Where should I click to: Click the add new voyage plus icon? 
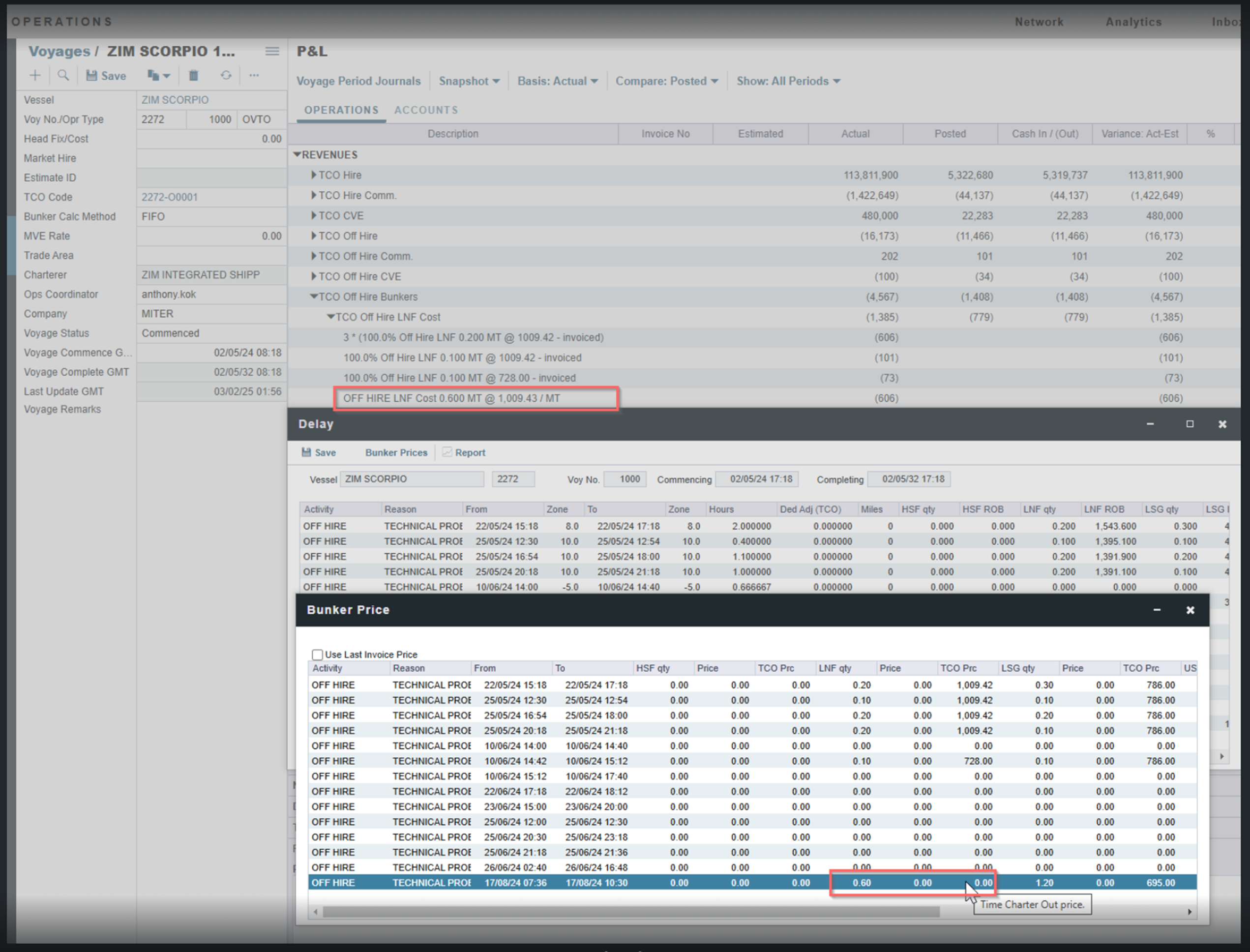[x=35, y=75]
